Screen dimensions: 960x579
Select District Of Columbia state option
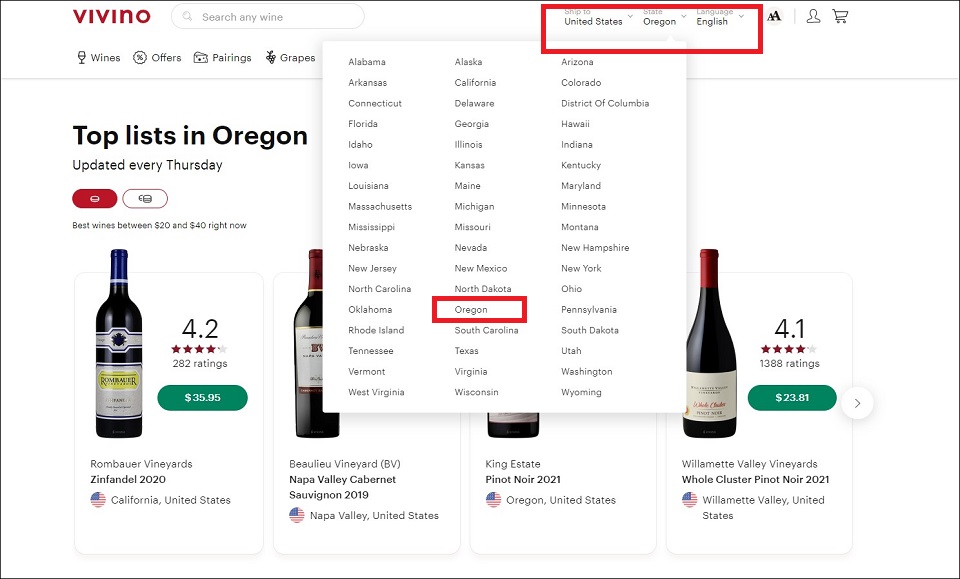tap(605, 103)
